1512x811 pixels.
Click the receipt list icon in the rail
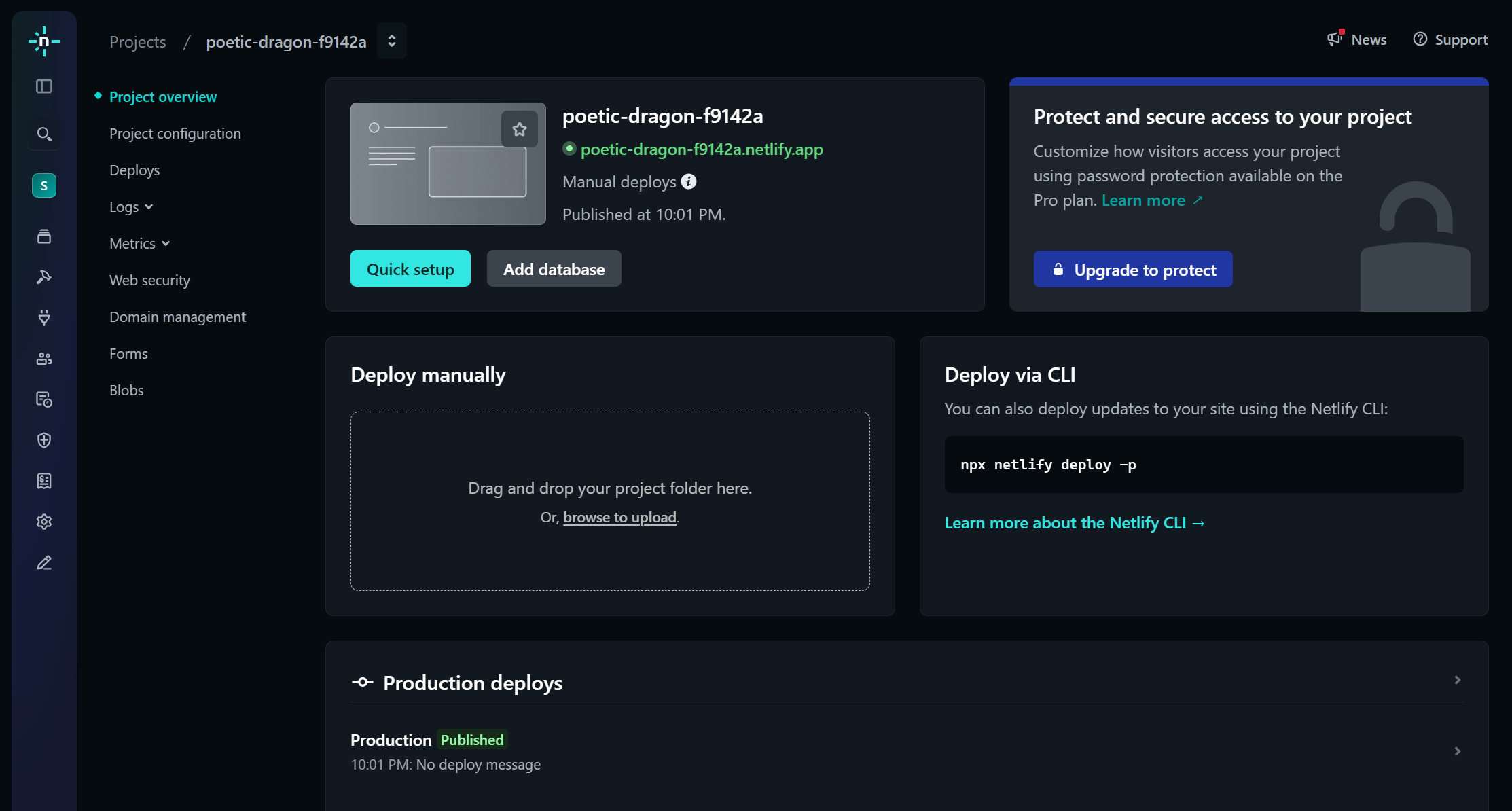click(x=44, y=481)
